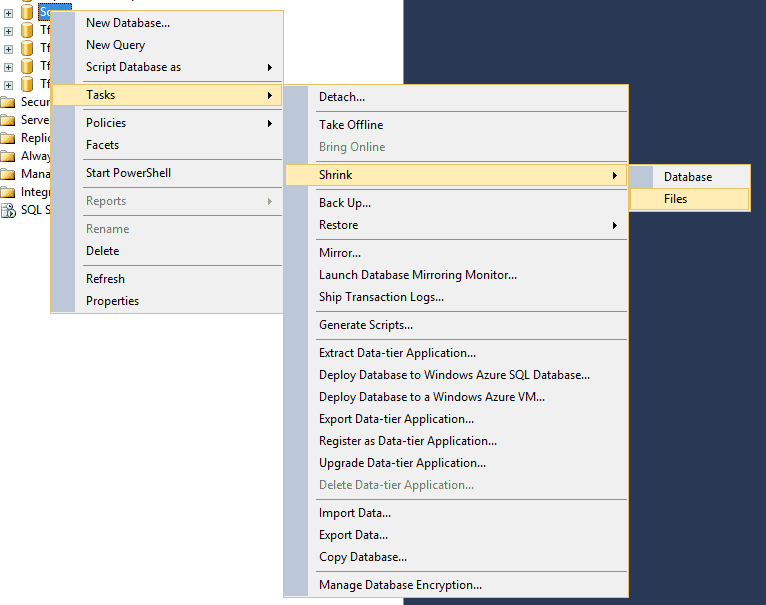
Task: Select Files under Shrink submenu
Action: tap(689, 199)
